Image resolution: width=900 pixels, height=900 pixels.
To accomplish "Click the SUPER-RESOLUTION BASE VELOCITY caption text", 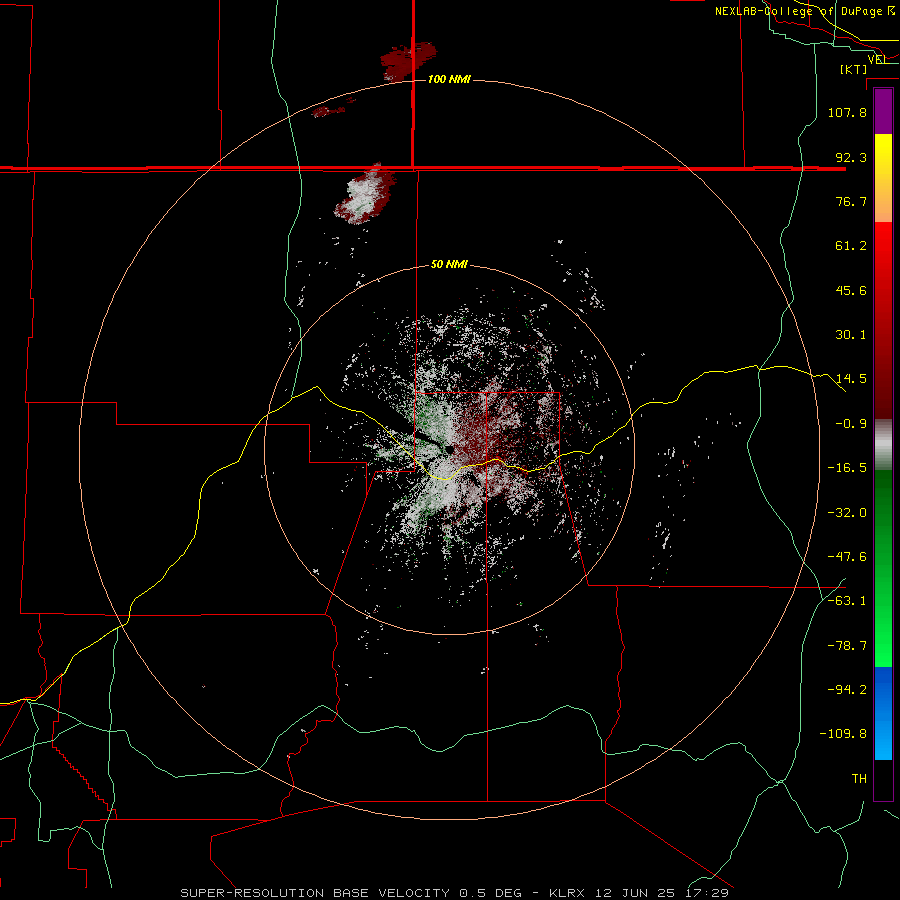I will [x=315, y=893].
